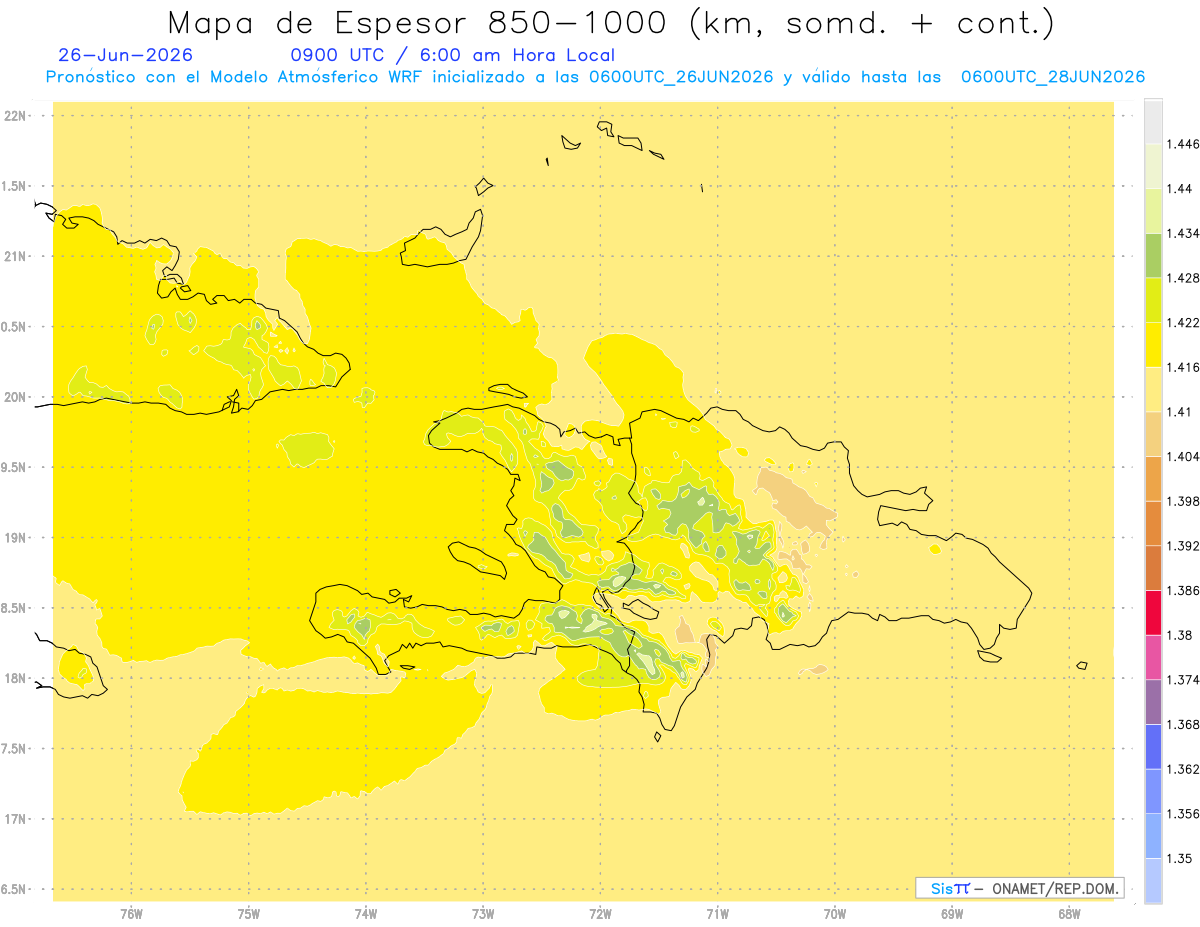The height and width of the screenshot is (927, 1200).
Task: Click the longitude label '73W'
Action: click(x=483, y=913)
